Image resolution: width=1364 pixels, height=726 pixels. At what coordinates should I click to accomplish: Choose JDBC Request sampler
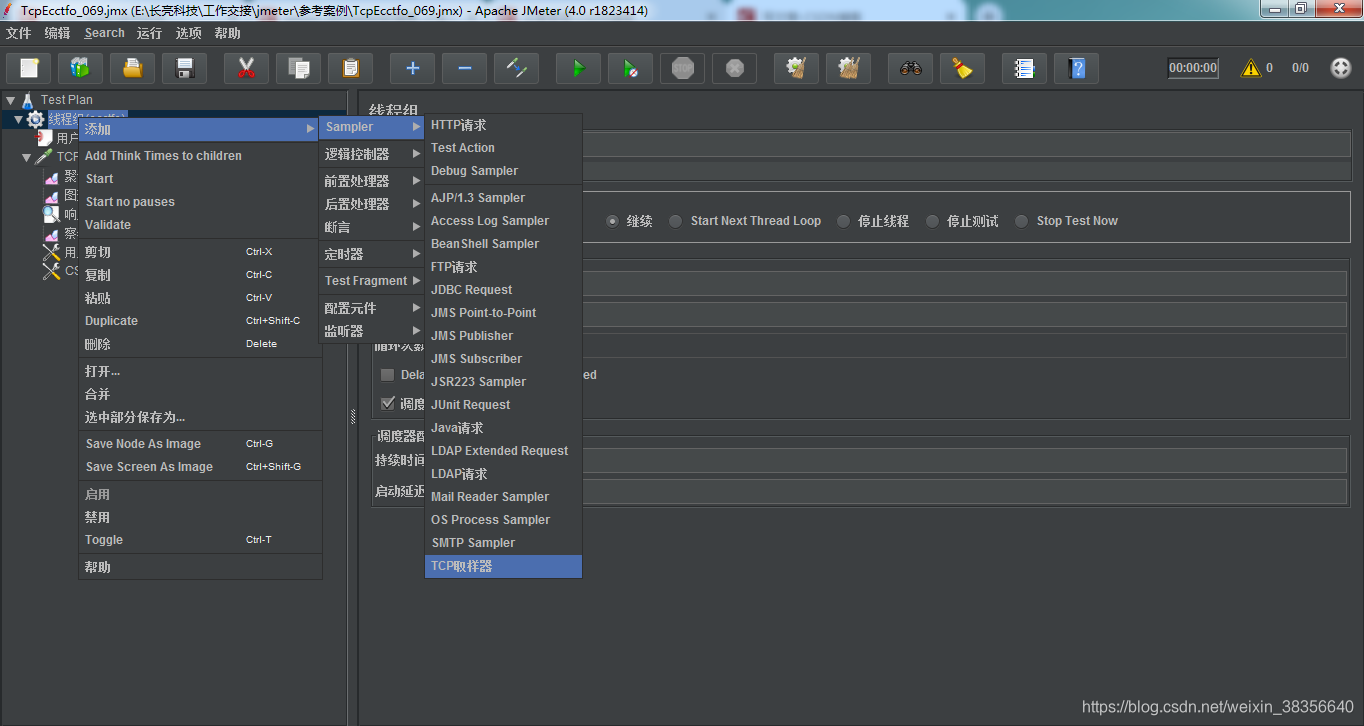pos(503,290)
